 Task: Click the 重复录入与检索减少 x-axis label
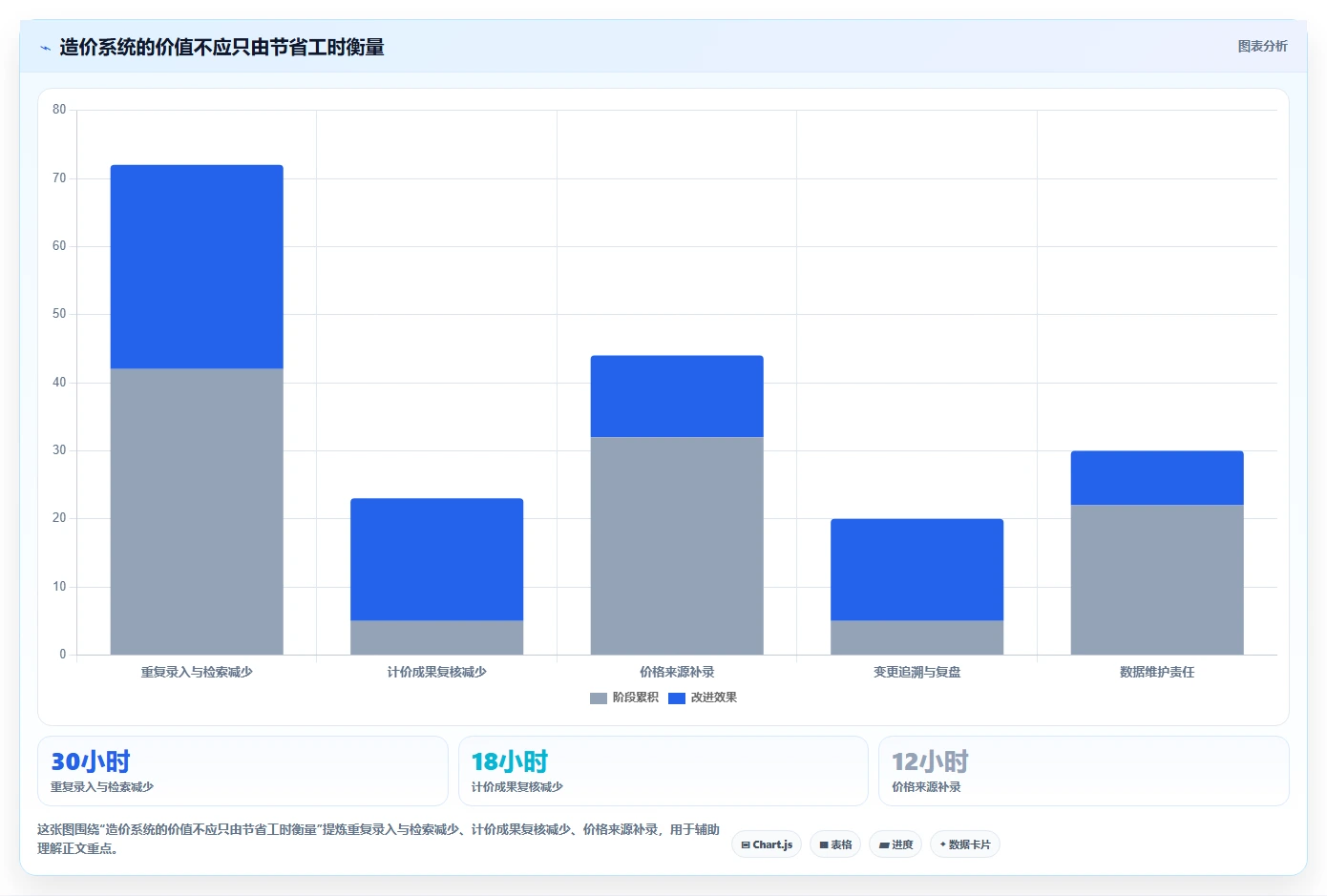[x=197, y=672]
